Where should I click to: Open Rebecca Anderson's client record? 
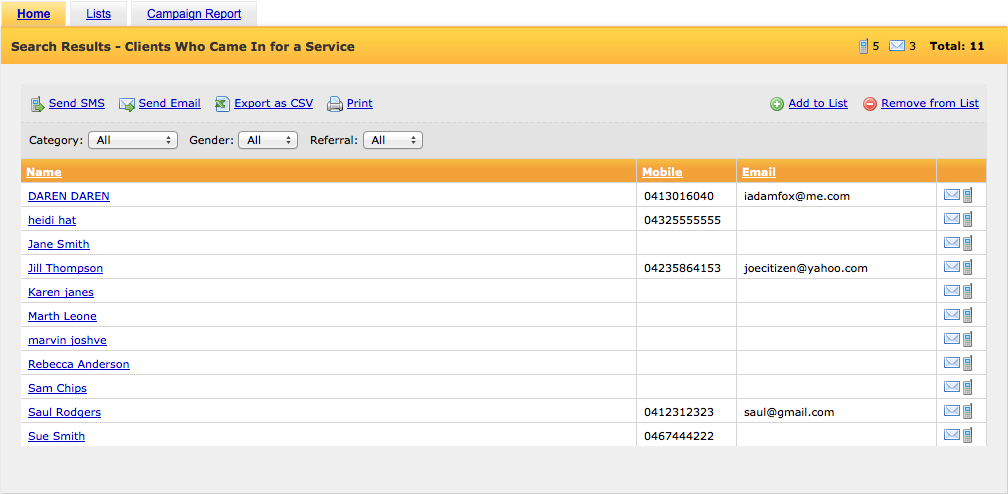[78, 364]
